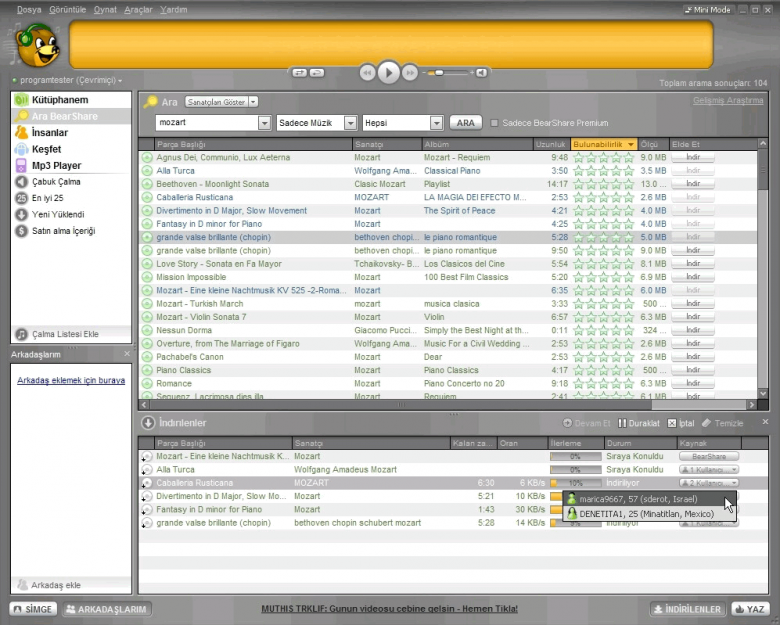Screen dimensions: 780x625
Task: Click the İndirilenler downloads header icon
Action: [148, 423]
